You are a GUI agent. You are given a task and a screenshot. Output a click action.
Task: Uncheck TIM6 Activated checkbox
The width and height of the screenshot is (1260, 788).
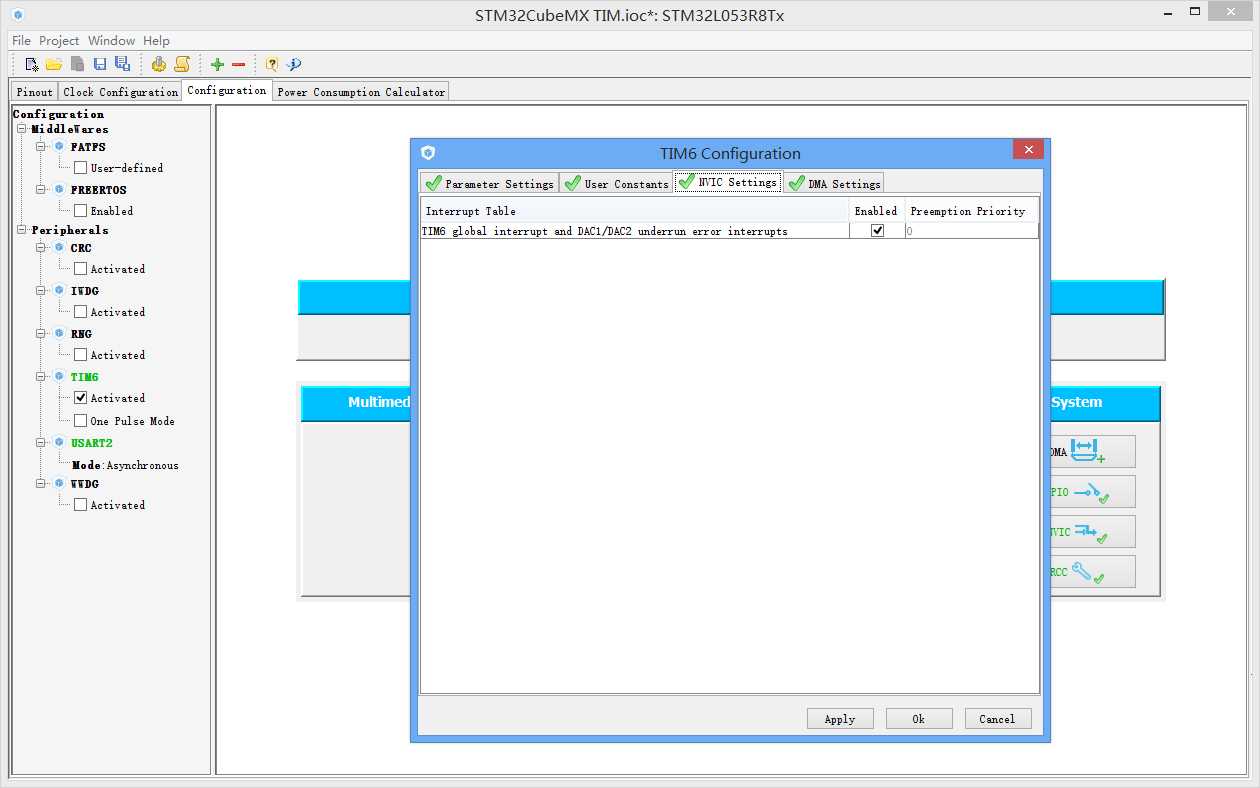click(80, 397)
